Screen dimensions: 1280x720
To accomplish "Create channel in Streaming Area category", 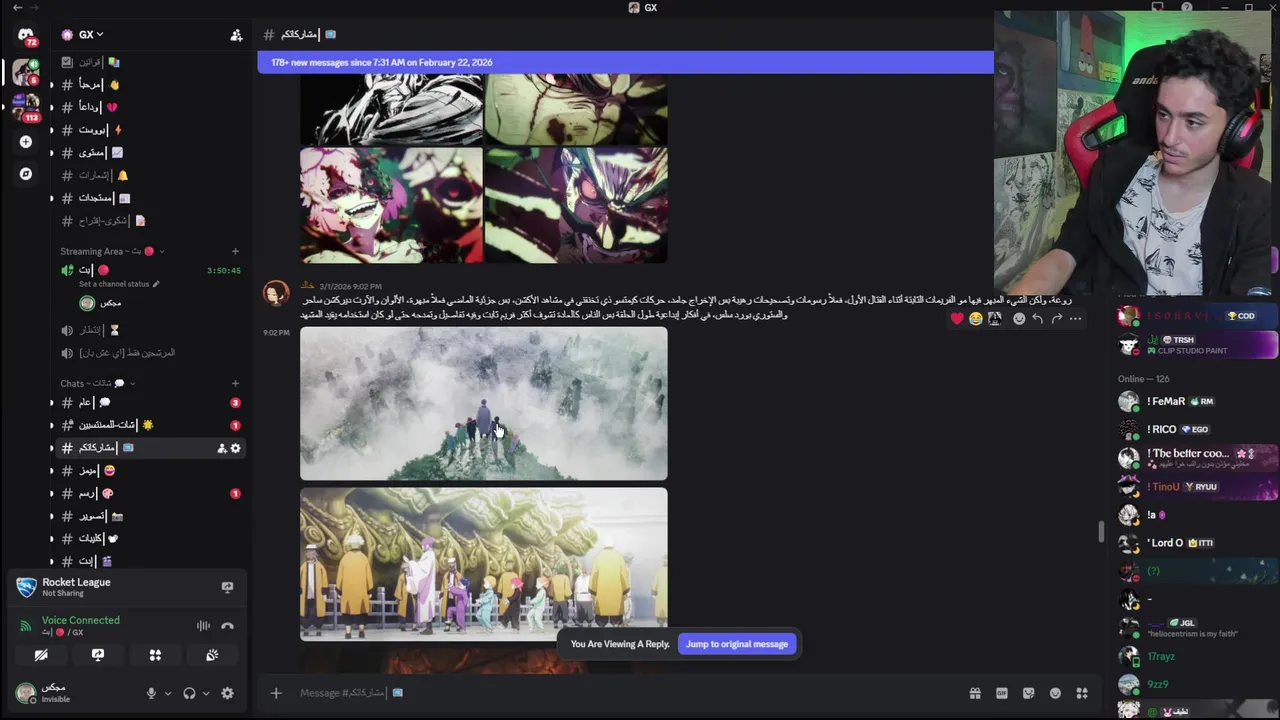I will tap(235, 251).
